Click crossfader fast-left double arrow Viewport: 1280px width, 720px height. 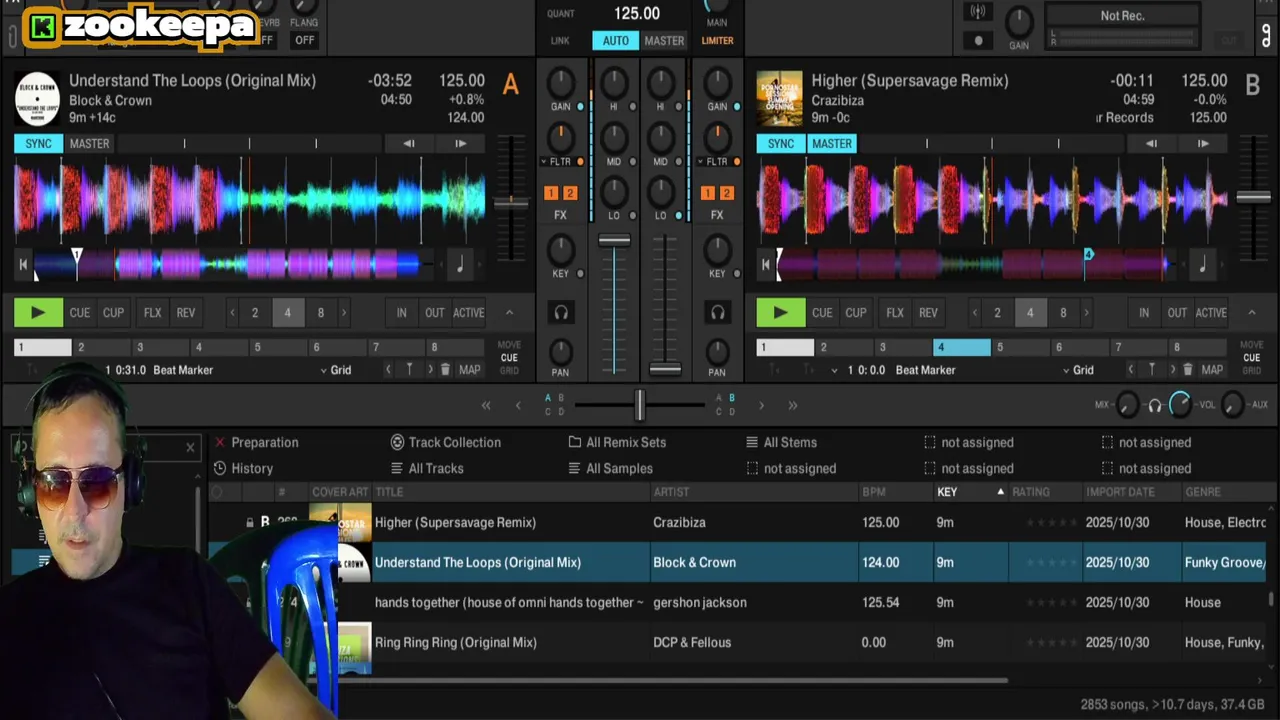pyautogui.click(x=486, y=405)
